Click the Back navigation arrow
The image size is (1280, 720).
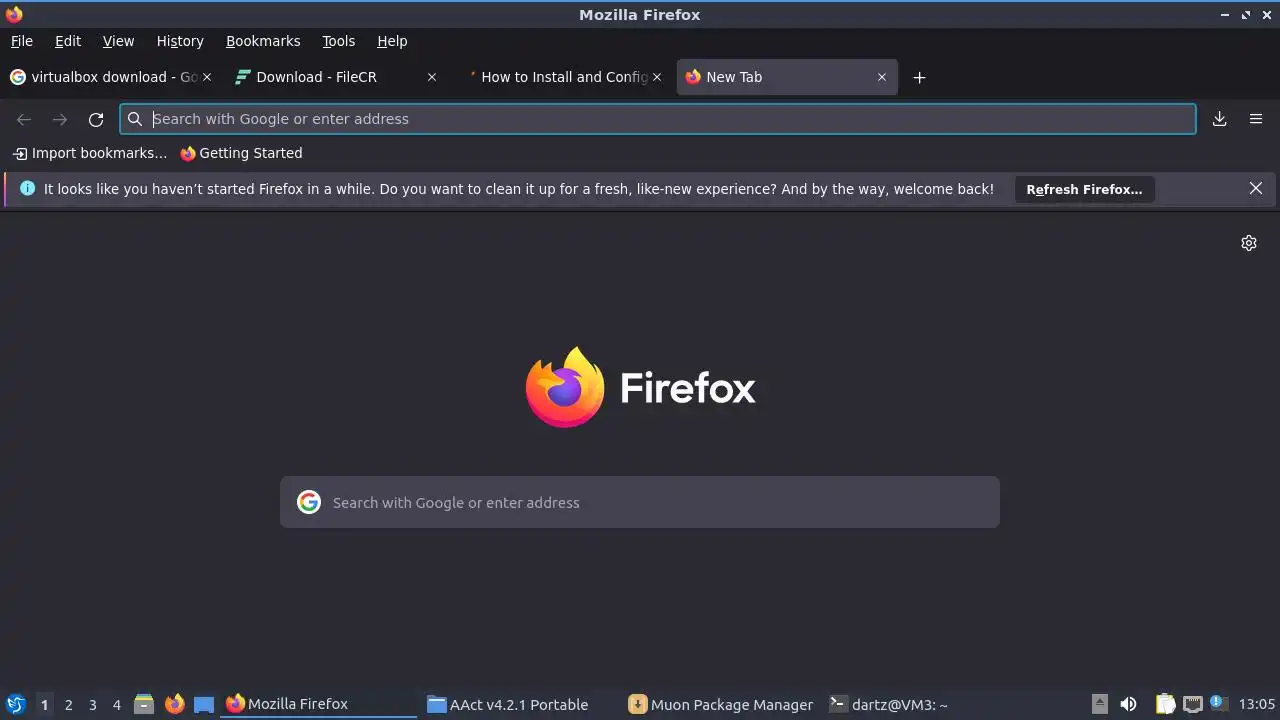pos(24,119)
